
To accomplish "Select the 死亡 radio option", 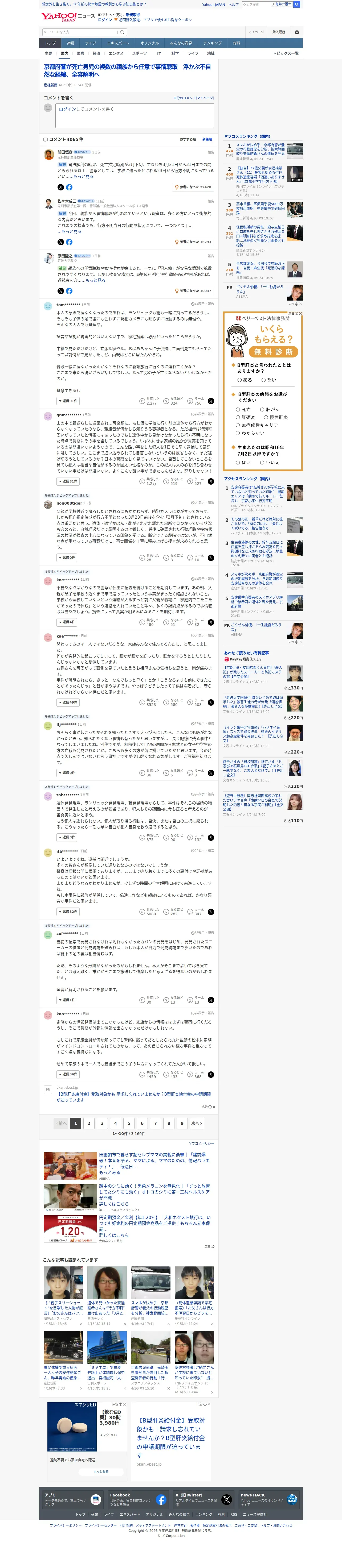I will coord(238,410).
